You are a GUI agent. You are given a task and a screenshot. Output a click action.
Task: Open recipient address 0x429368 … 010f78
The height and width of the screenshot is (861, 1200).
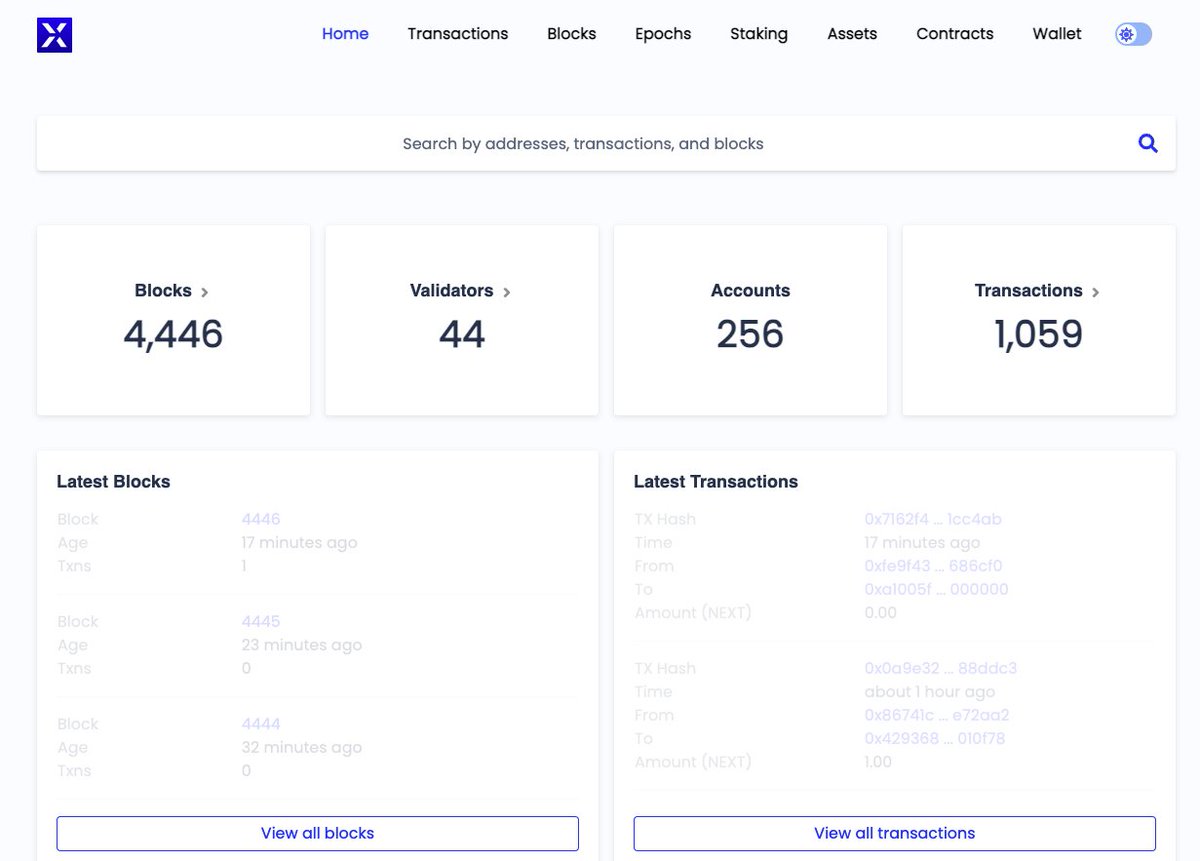(x=935, y=738)
